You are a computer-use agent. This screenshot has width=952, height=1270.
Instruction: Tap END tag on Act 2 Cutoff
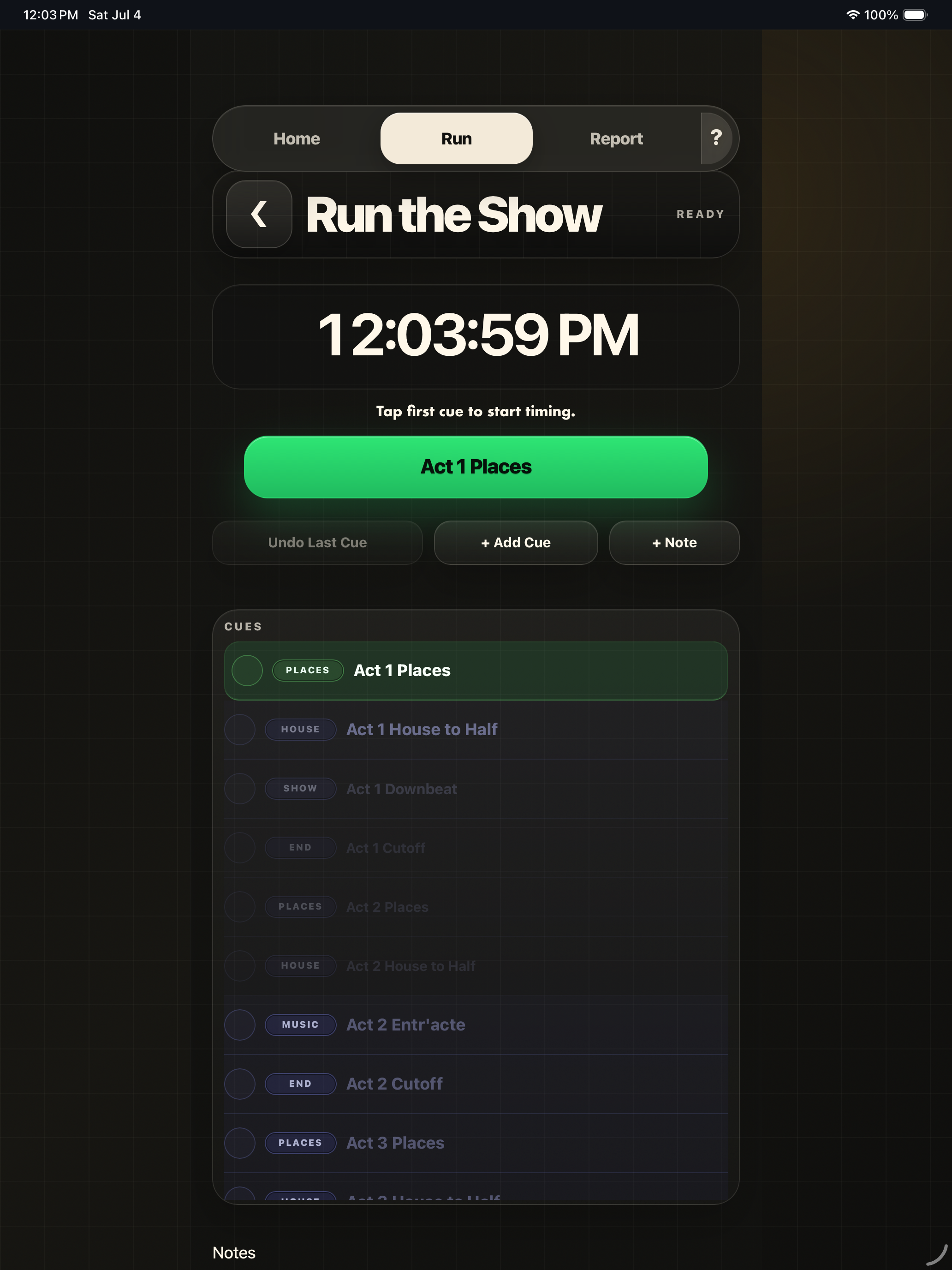pos(300,1084)
